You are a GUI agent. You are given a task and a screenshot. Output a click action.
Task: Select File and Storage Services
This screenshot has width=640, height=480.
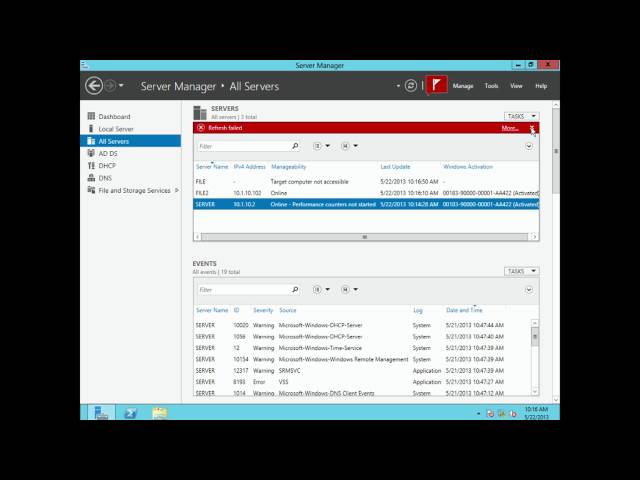tap(134, 191)
